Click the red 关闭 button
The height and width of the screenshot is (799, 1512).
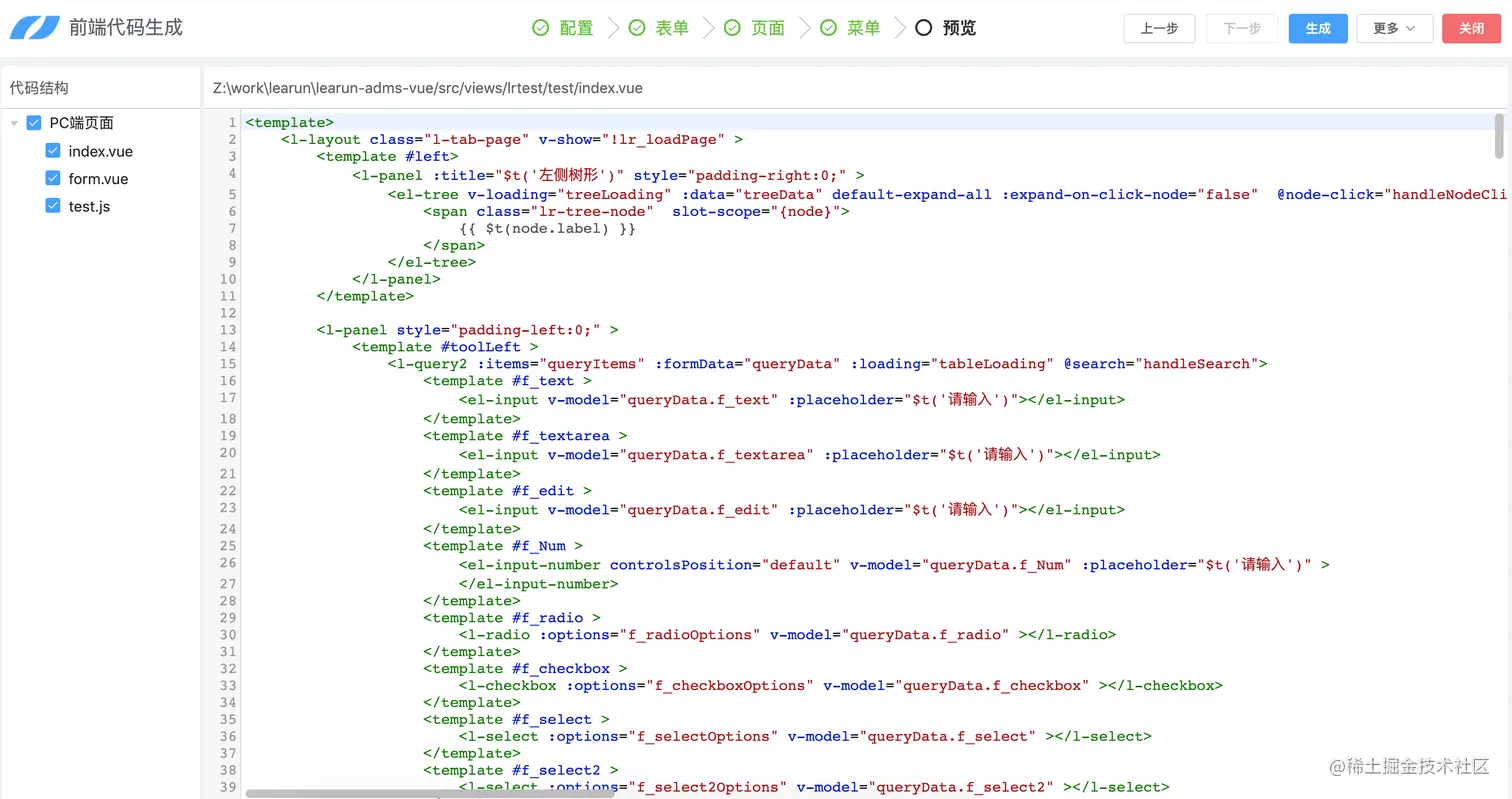click(x=1472, y=28)
